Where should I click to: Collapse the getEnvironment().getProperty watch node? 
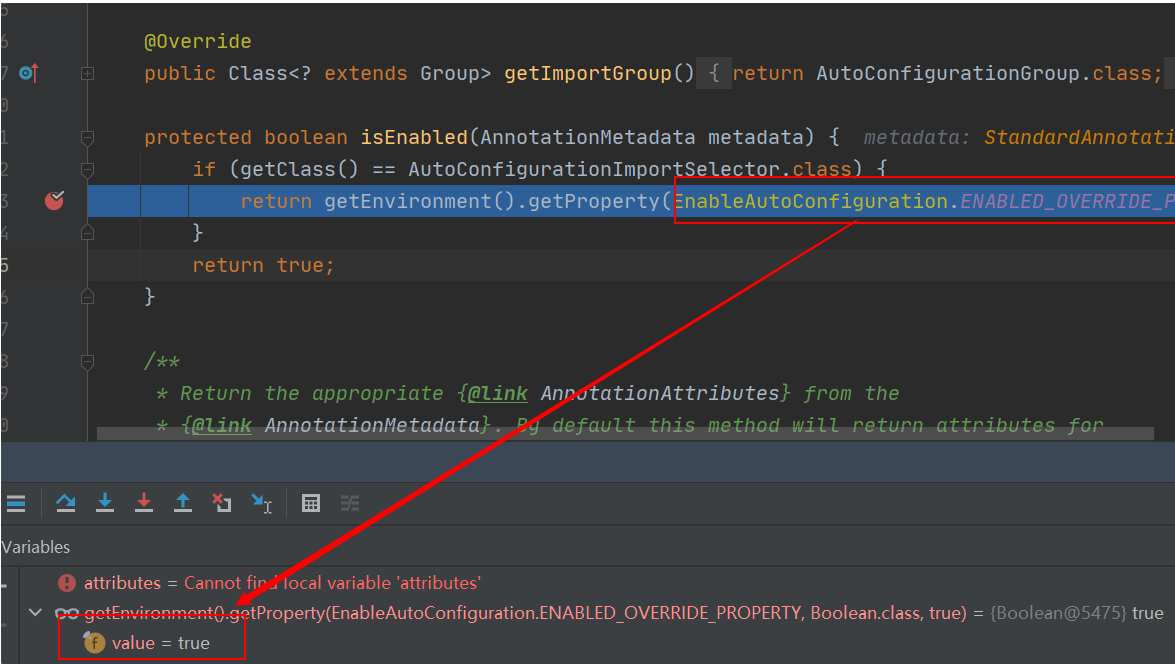(x=35, y=612)
